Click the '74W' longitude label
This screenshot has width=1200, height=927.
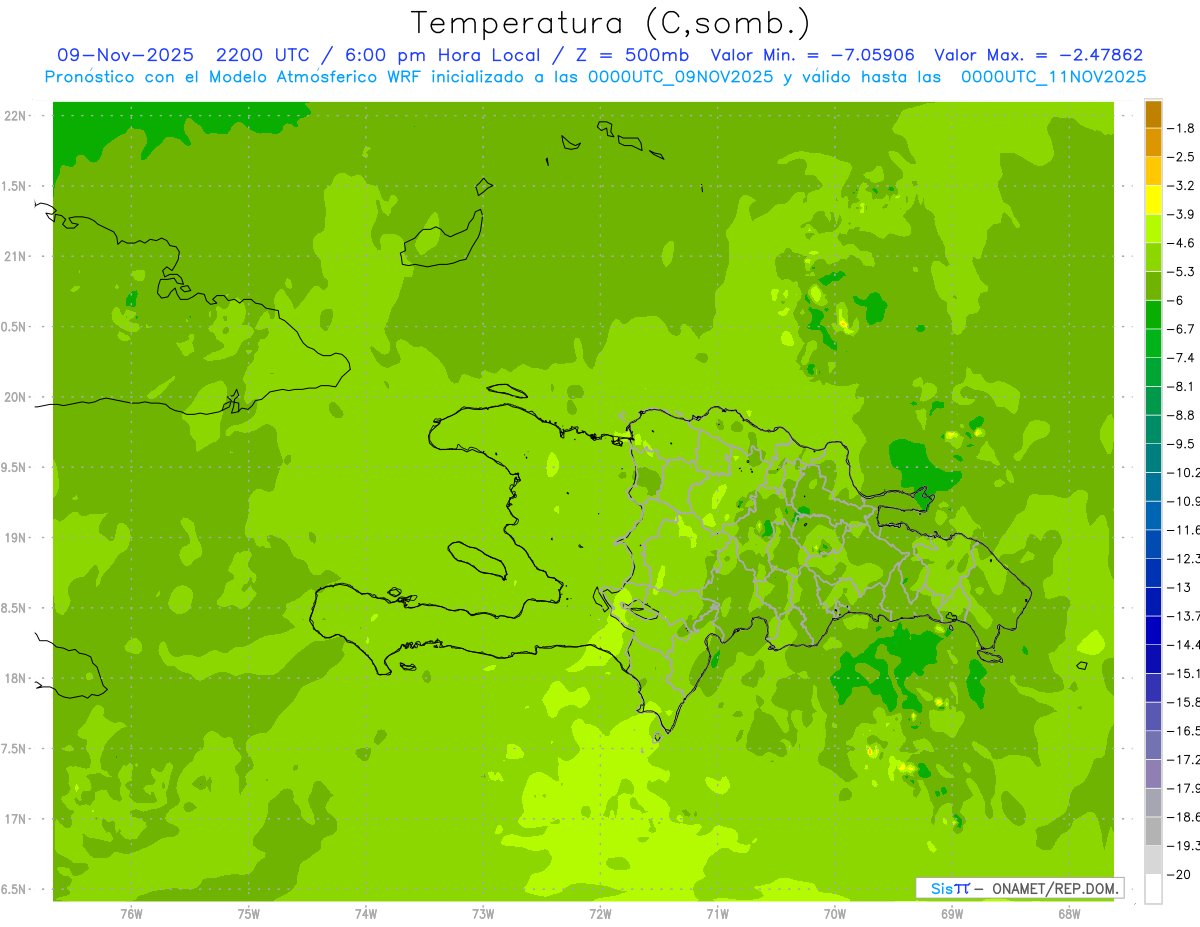coord(366,914)
